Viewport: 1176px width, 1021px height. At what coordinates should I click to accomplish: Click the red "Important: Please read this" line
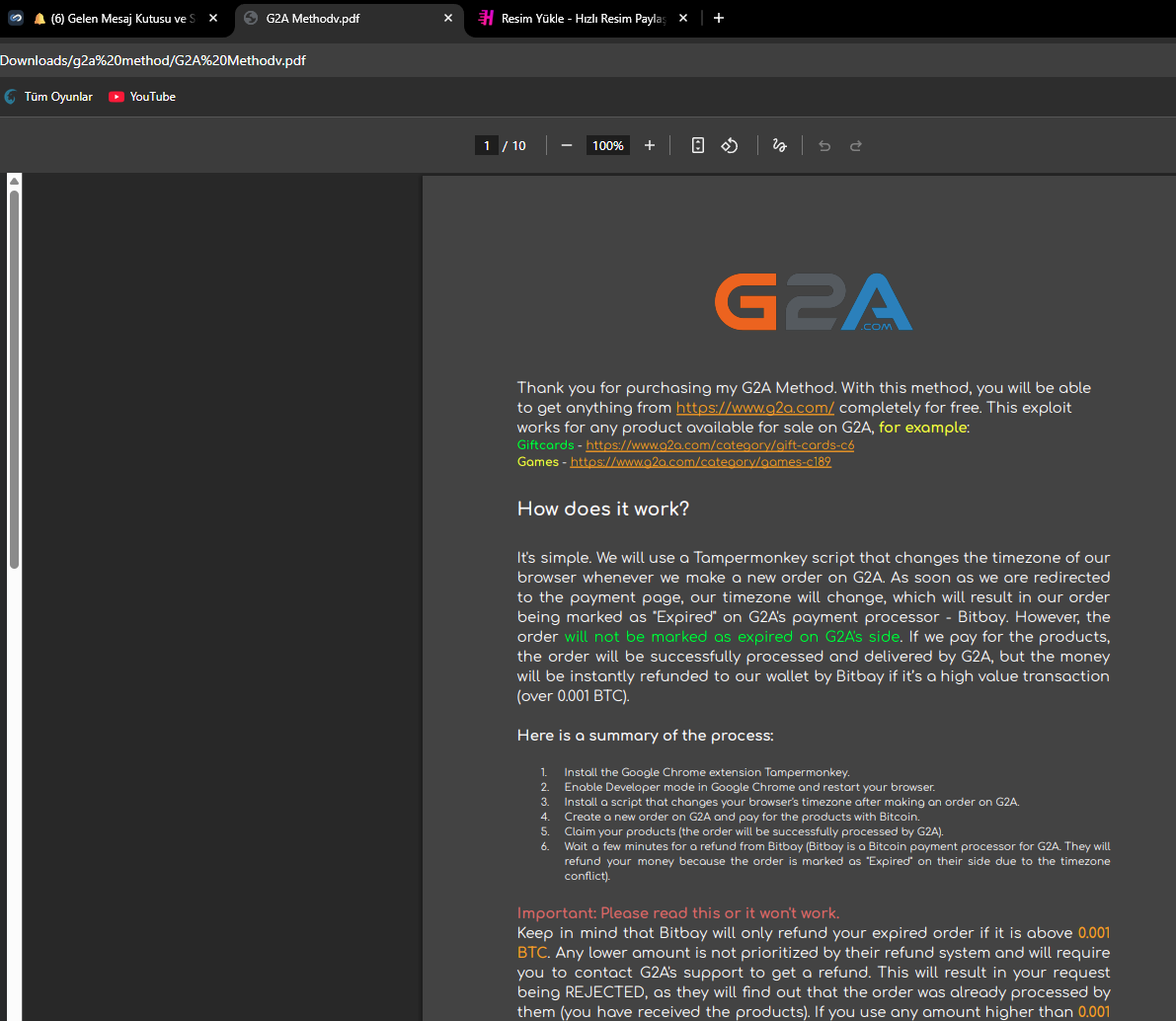(678, 913)
